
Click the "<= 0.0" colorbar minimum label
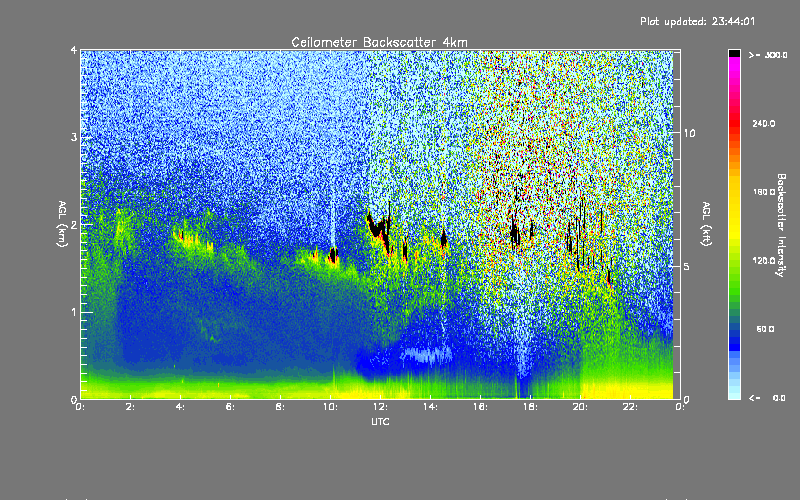(768, 398)
